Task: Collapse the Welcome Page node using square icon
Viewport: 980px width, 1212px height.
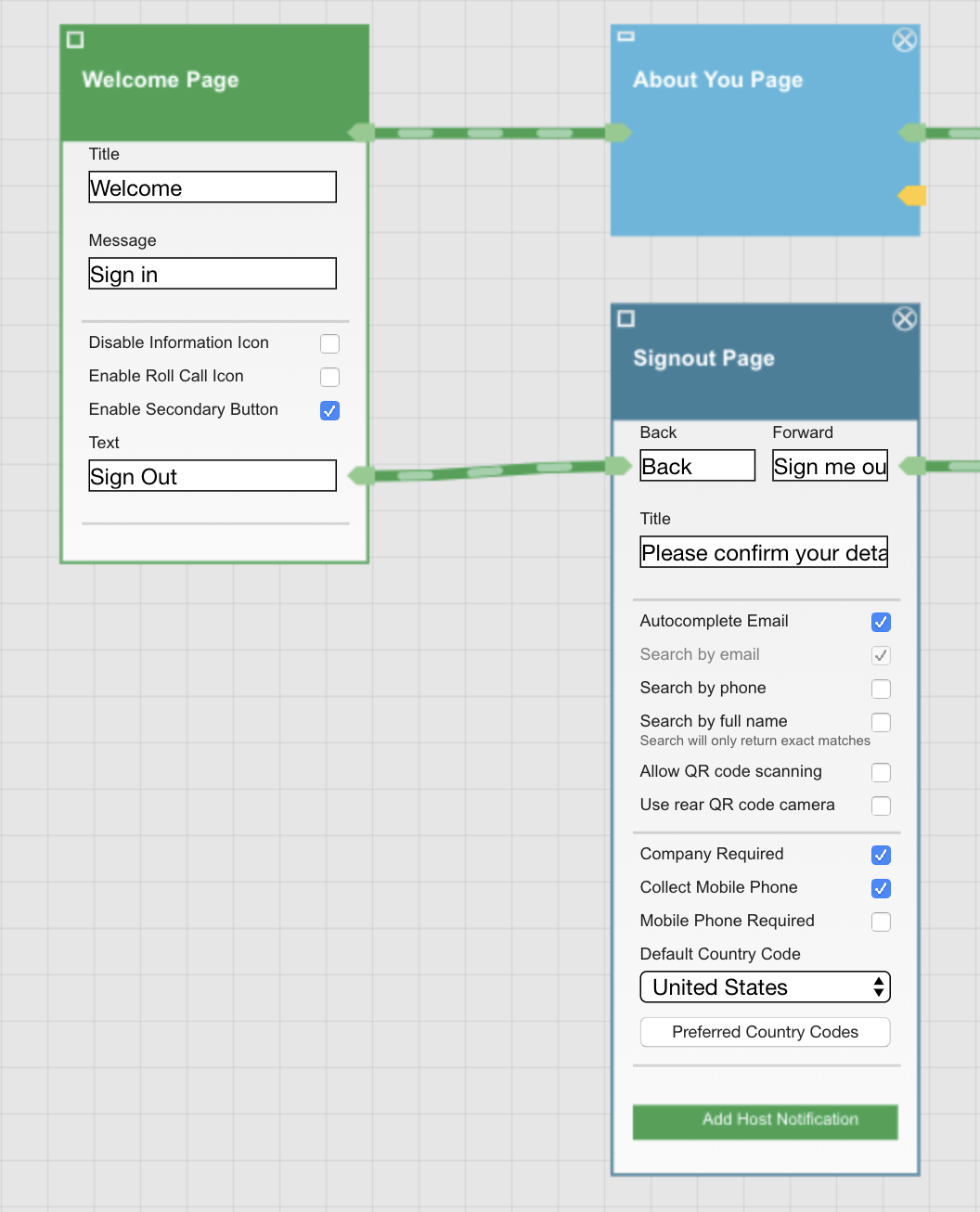Action: 75,40
